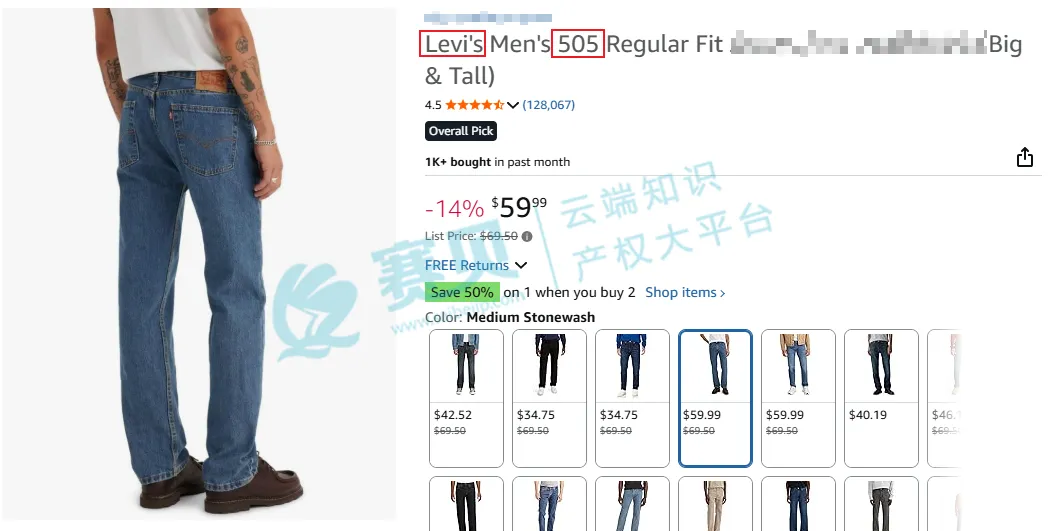Click the Save 50% green badge

[x=462, y=292]
